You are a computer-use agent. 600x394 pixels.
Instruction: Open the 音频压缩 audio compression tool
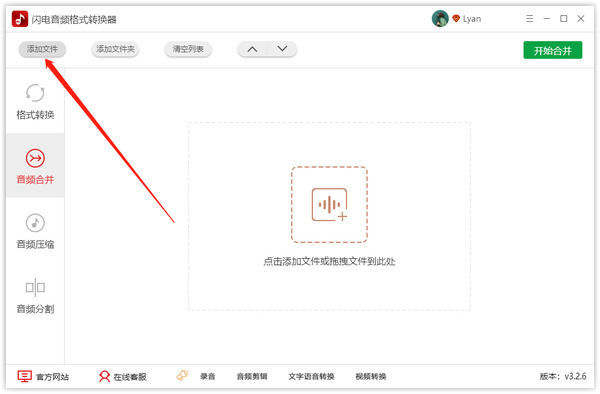(35, 231)
